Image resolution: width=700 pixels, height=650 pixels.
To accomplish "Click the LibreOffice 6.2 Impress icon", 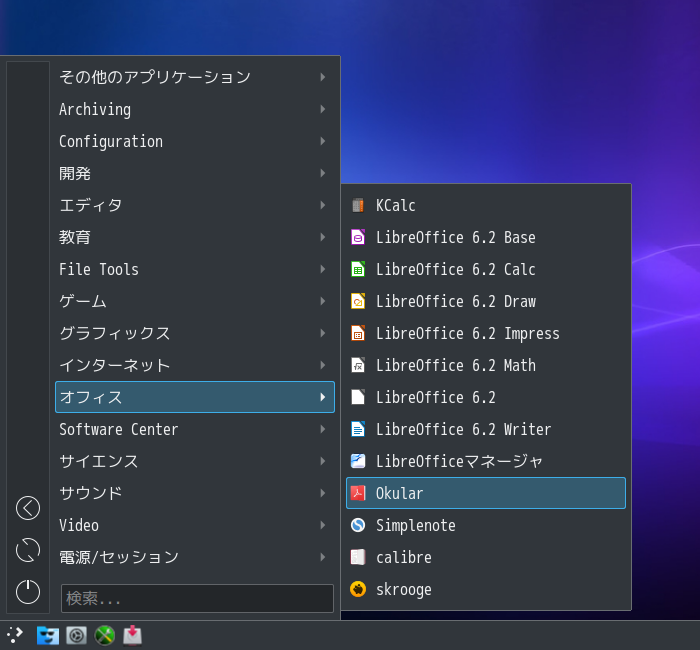I will coord(358,333).
